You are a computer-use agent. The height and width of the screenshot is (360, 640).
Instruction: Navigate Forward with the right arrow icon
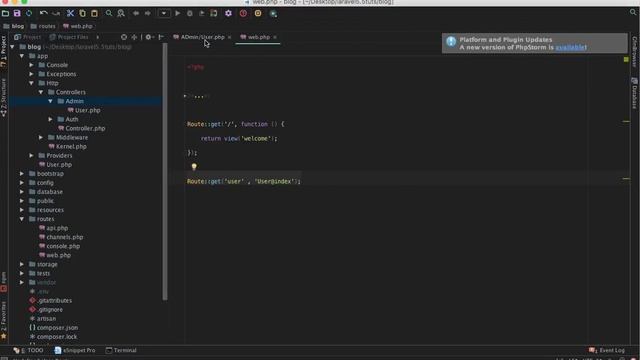click(x=148, y=13)
